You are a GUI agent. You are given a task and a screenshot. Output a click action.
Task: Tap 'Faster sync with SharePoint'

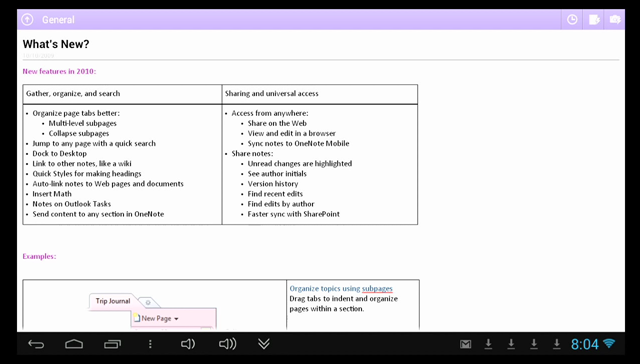pyautogui.click(x=293, y=214)
